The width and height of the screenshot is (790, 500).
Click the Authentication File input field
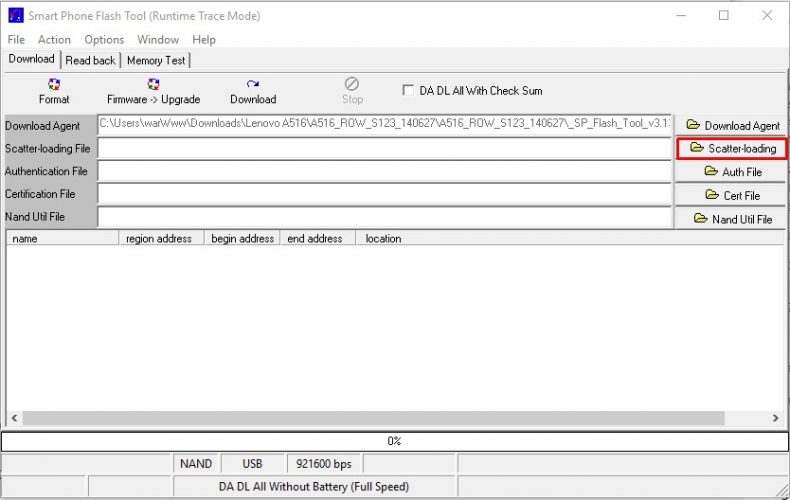[384, 171]
